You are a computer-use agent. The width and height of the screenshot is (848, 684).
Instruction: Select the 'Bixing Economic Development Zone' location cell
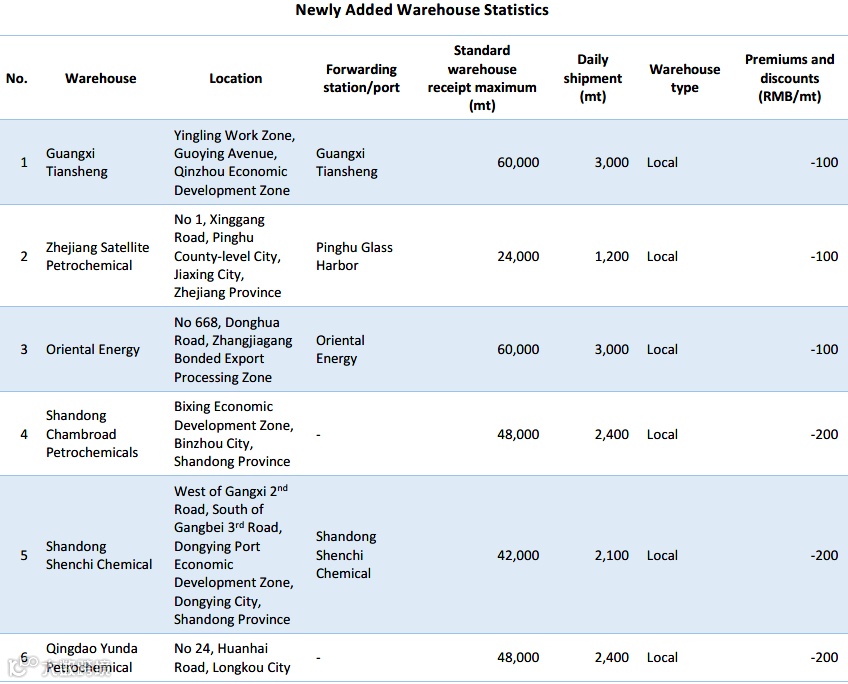point(234,434)
